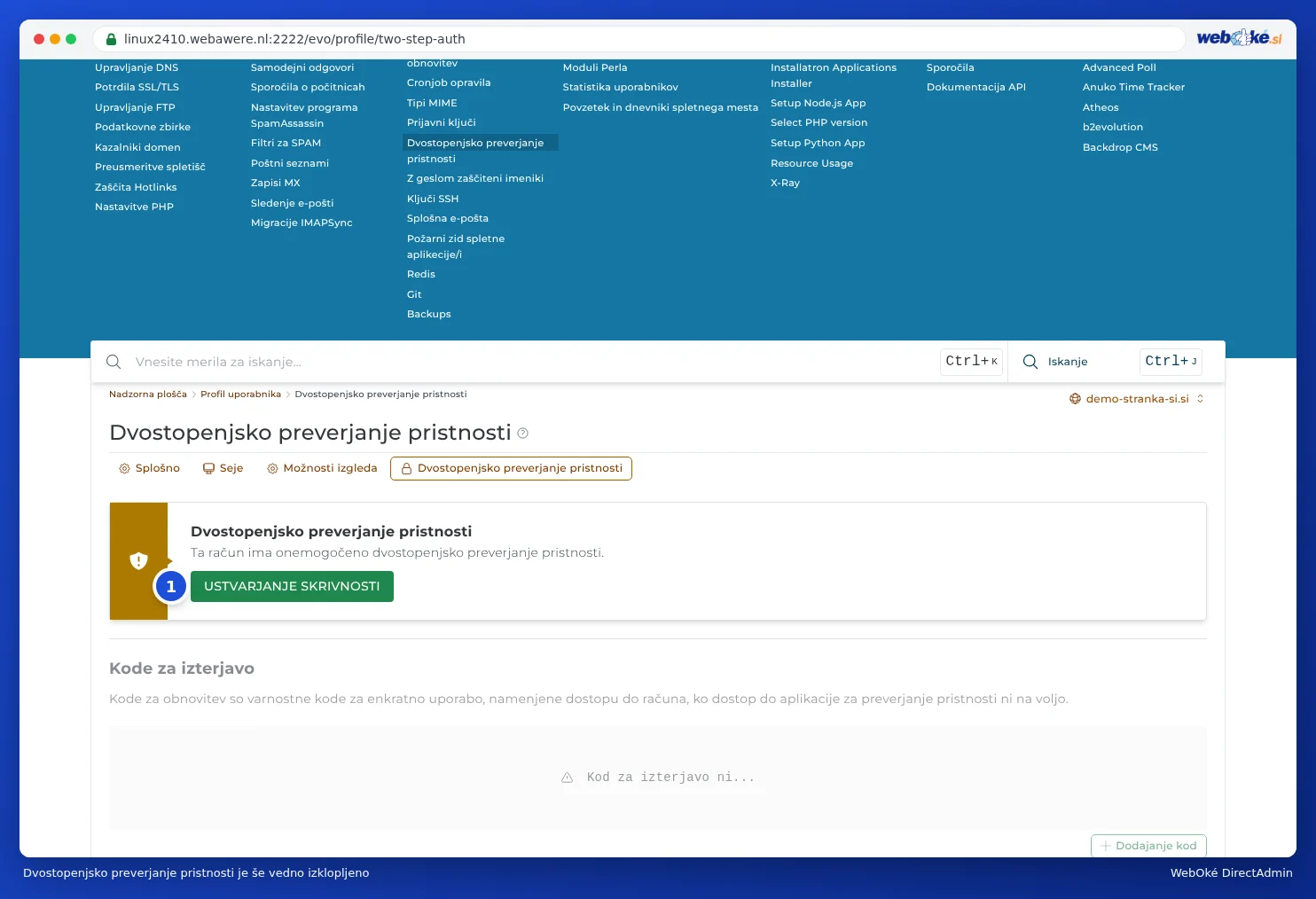Open Select PHP version menu link

click(819, 122)
